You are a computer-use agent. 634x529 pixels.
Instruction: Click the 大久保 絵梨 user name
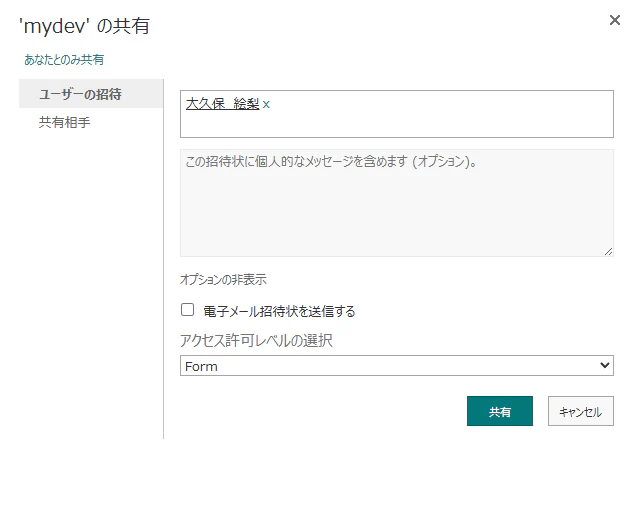tap(222, 104)
